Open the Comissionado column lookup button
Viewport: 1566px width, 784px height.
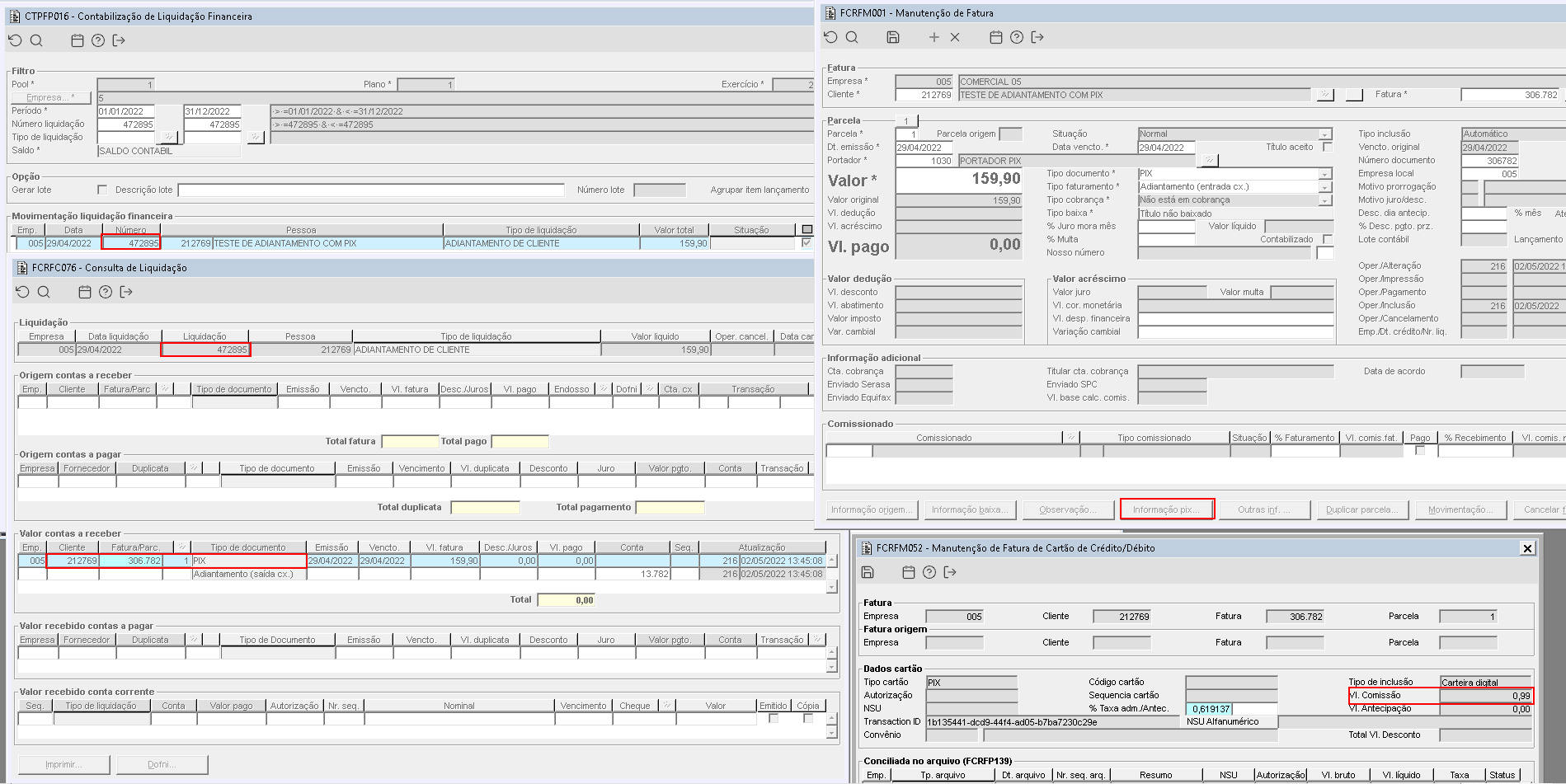click(1070, 438)
